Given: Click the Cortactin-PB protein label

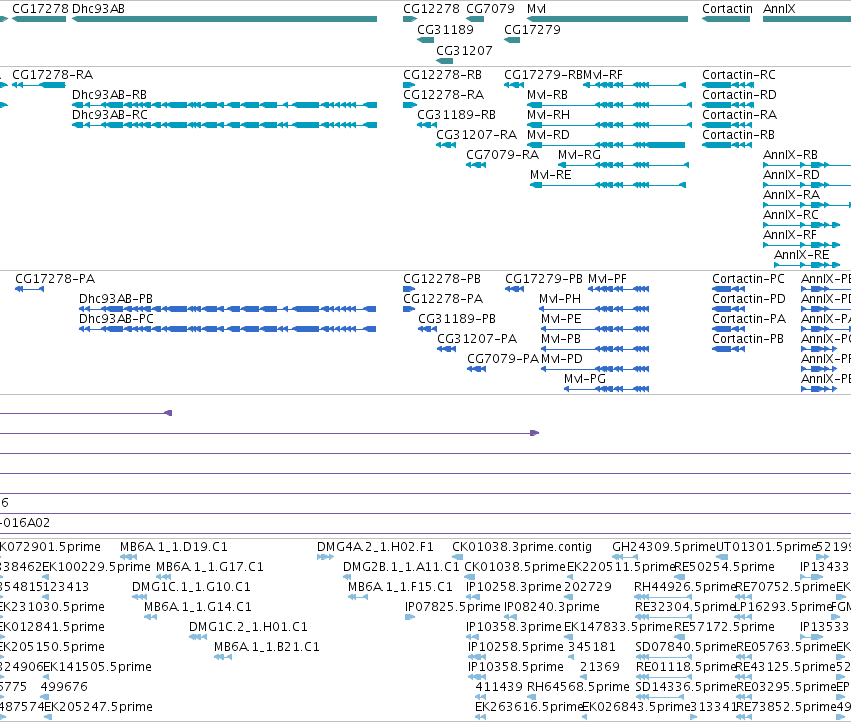Looking at the screenshot, I should click(x=748, y=339).
